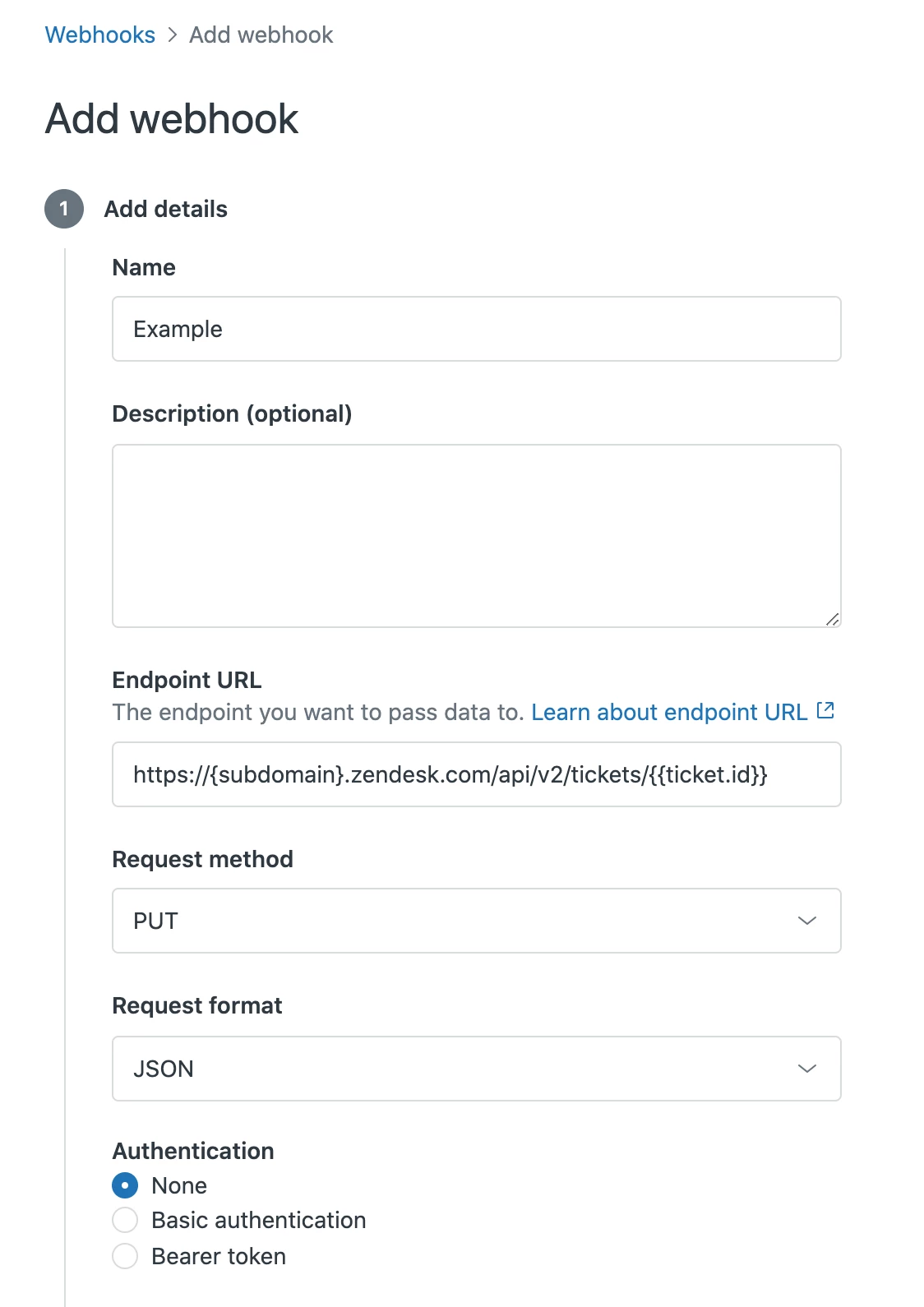Expand the Request method chevron arrow
Image resolution: width=924 pixels, height=1307 pixels.
point(806,921)
